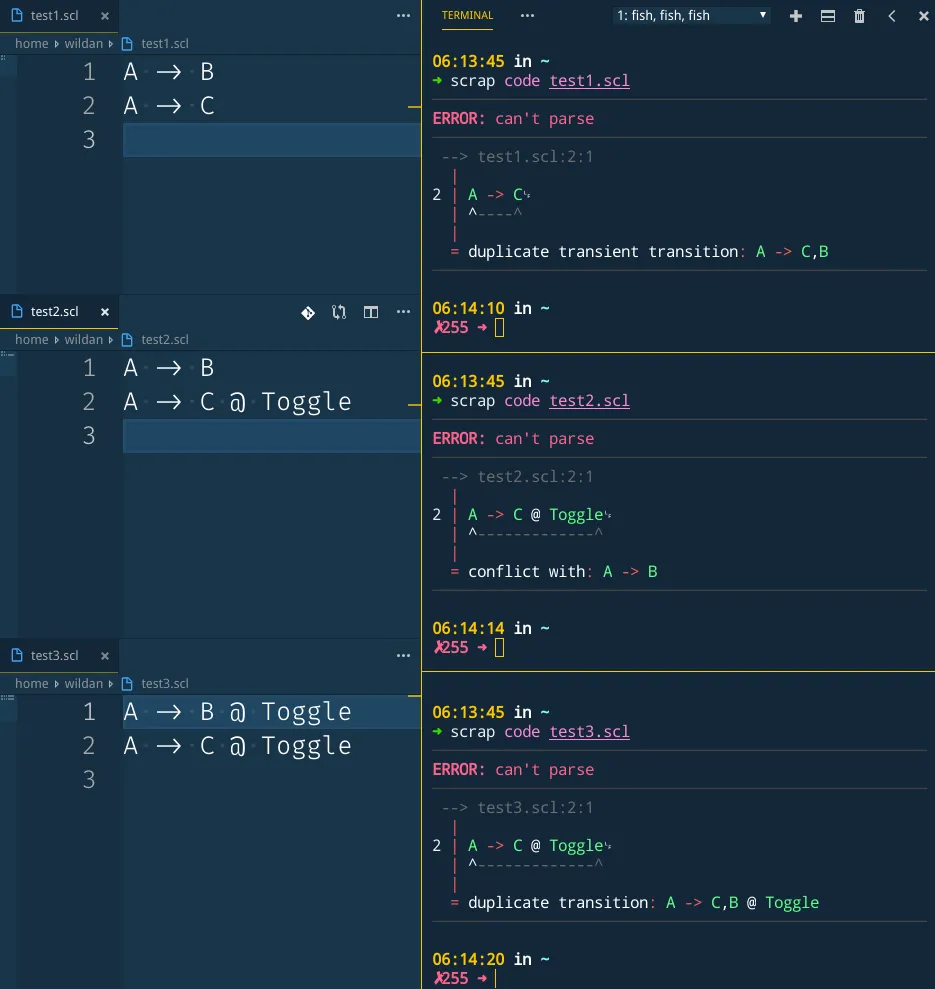Close the test3.scl tab
935x989 pixels.
tap(105, 656)
